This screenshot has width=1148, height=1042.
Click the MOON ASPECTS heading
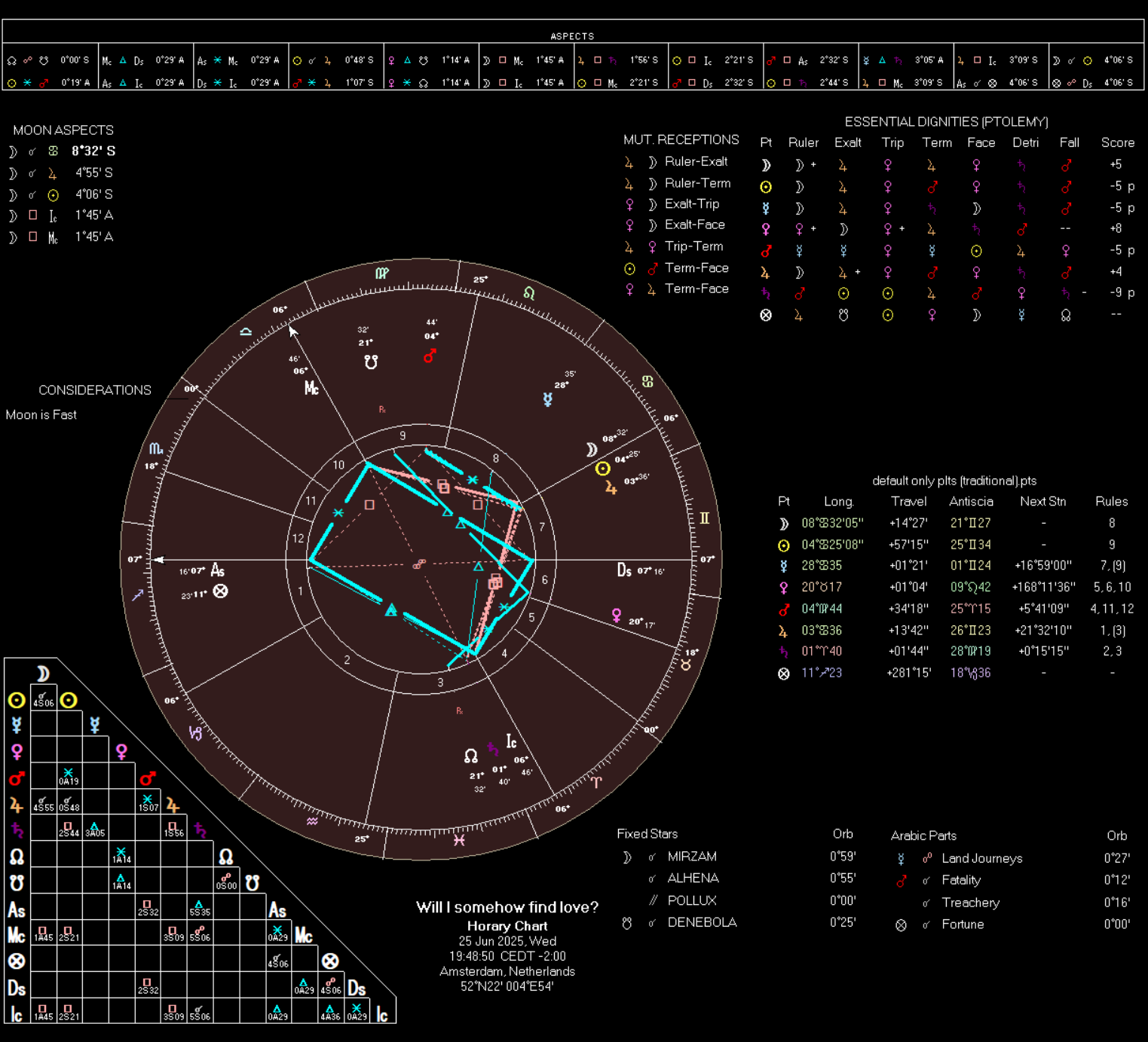[63, 130]
